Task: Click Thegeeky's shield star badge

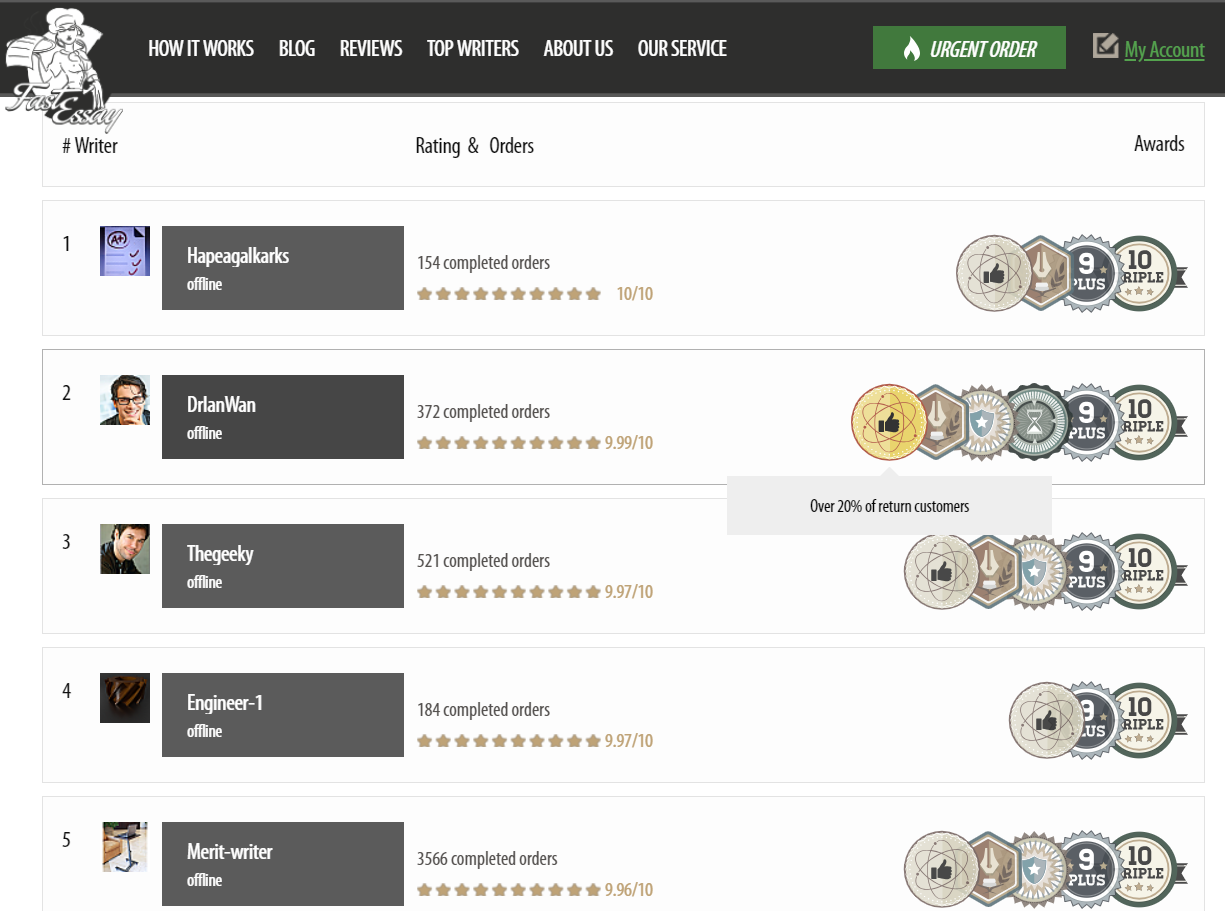Action: pyautogui.click(x=1034, y=571)
